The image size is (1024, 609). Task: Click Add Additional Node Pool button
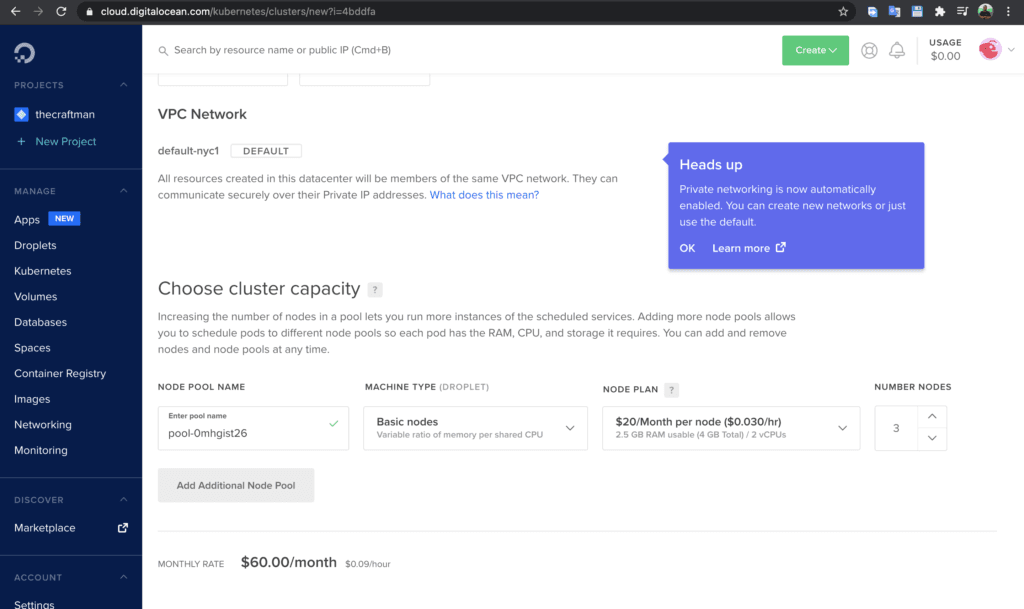pyautogui.click(x=236, y=485)
